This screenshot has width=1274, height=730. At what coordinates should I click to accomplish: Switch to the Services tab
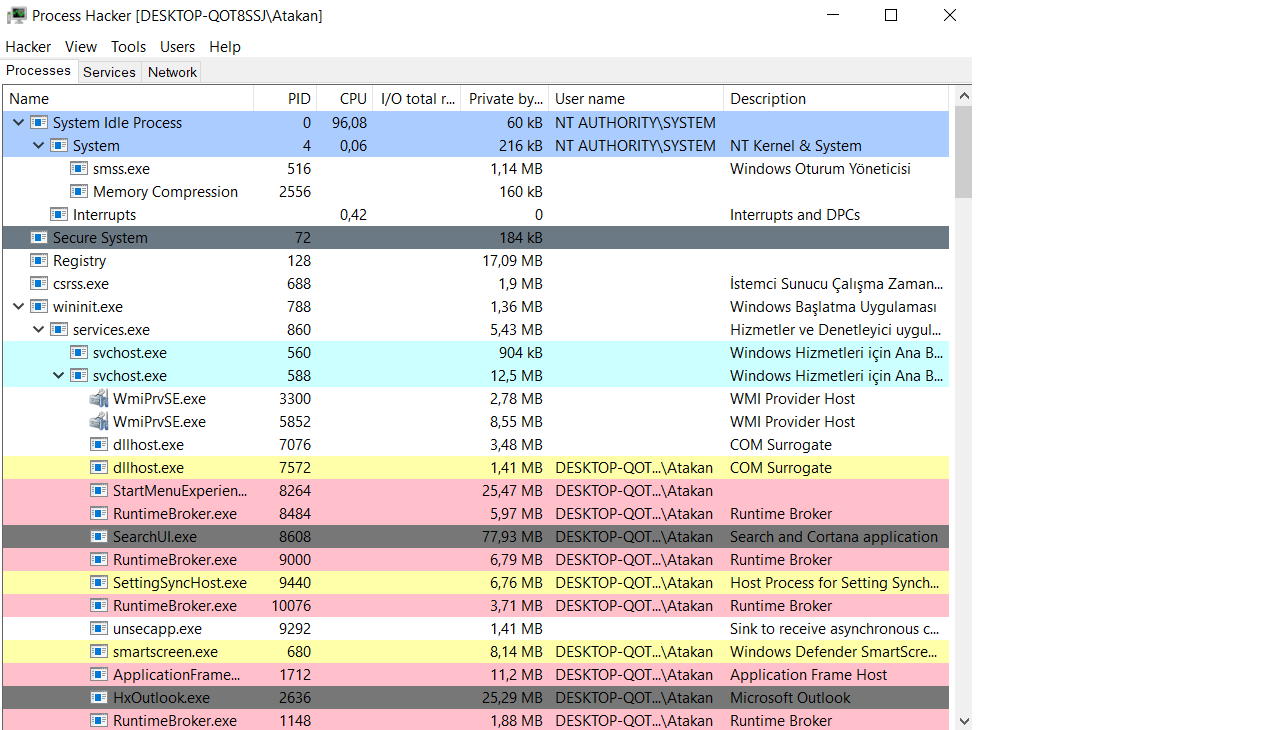[x=109, y=72]
